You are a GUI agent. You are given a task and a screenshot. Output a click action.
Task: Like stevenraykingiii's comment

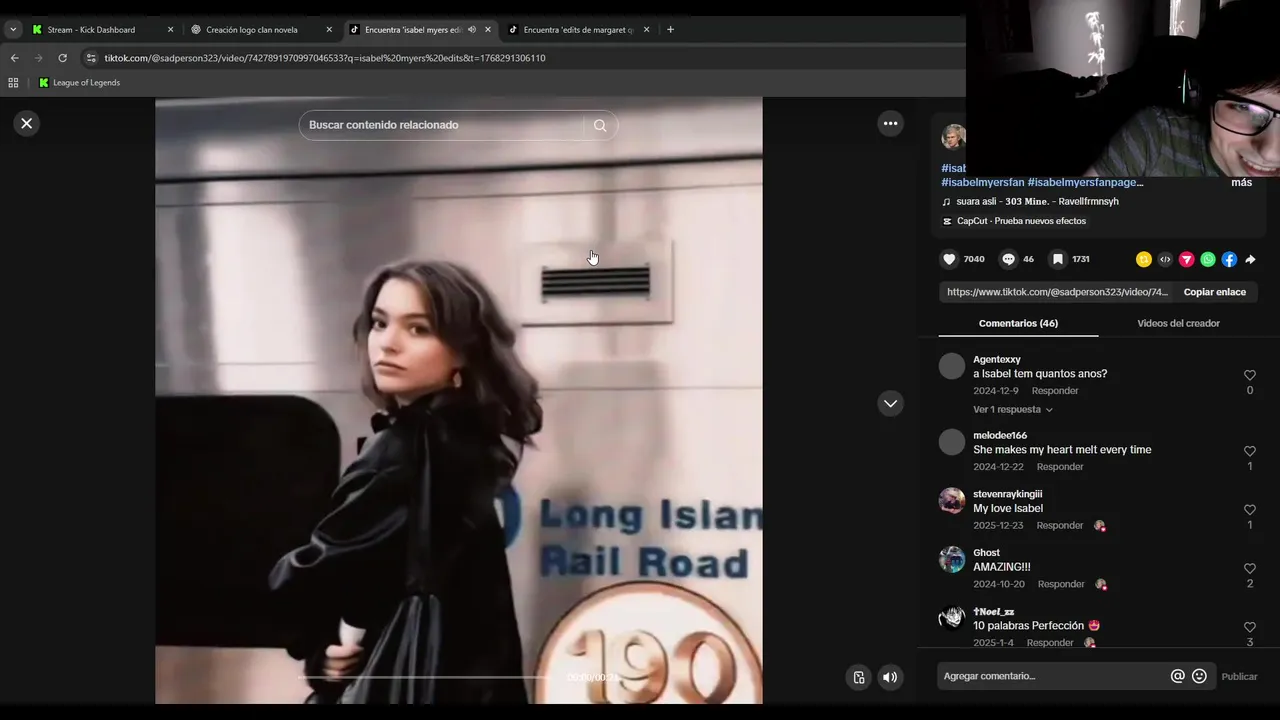[1249, 510]
